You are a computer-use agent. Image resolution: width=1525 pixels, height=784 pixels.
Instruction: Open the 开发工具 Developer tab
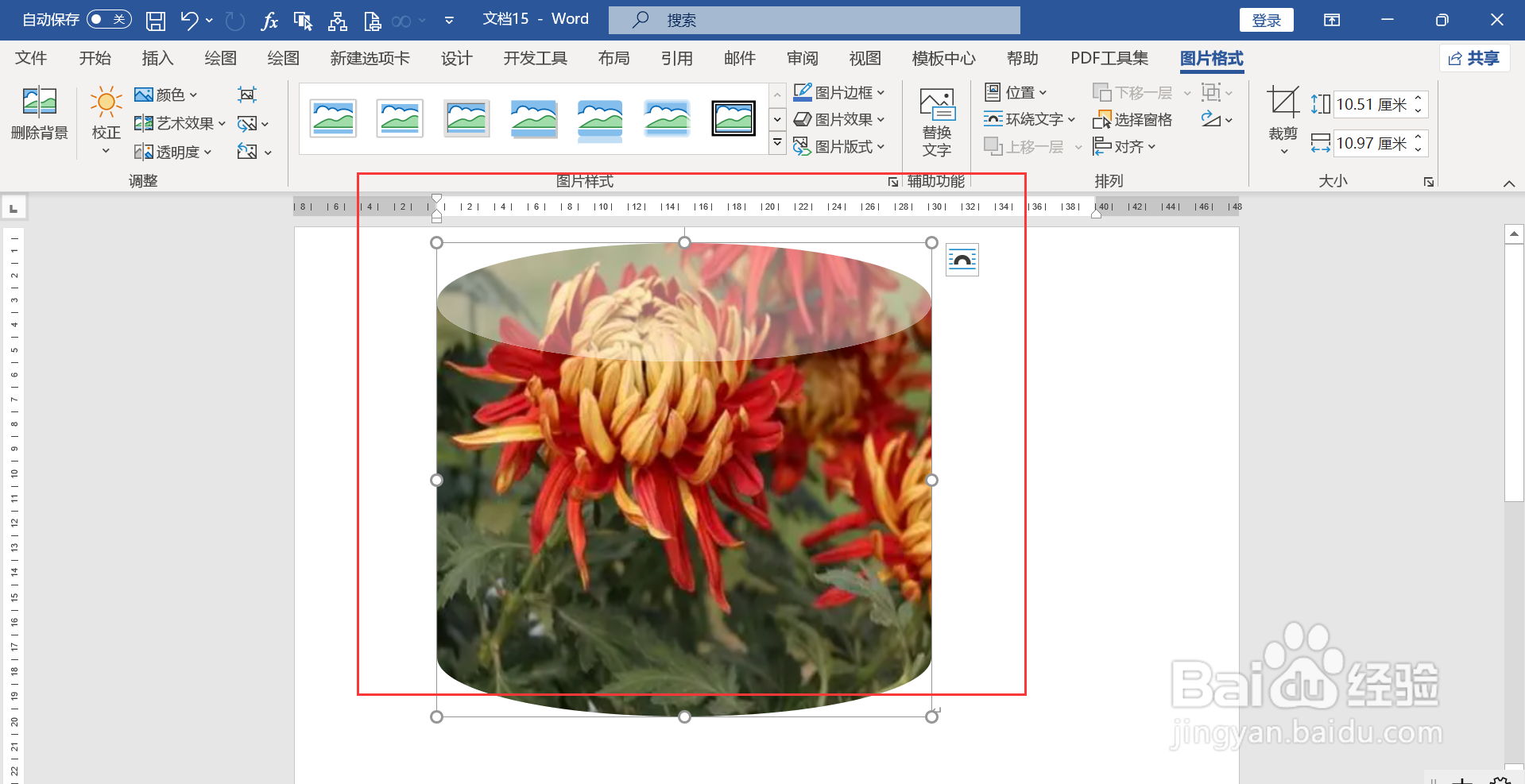click(x=535, y=58)
